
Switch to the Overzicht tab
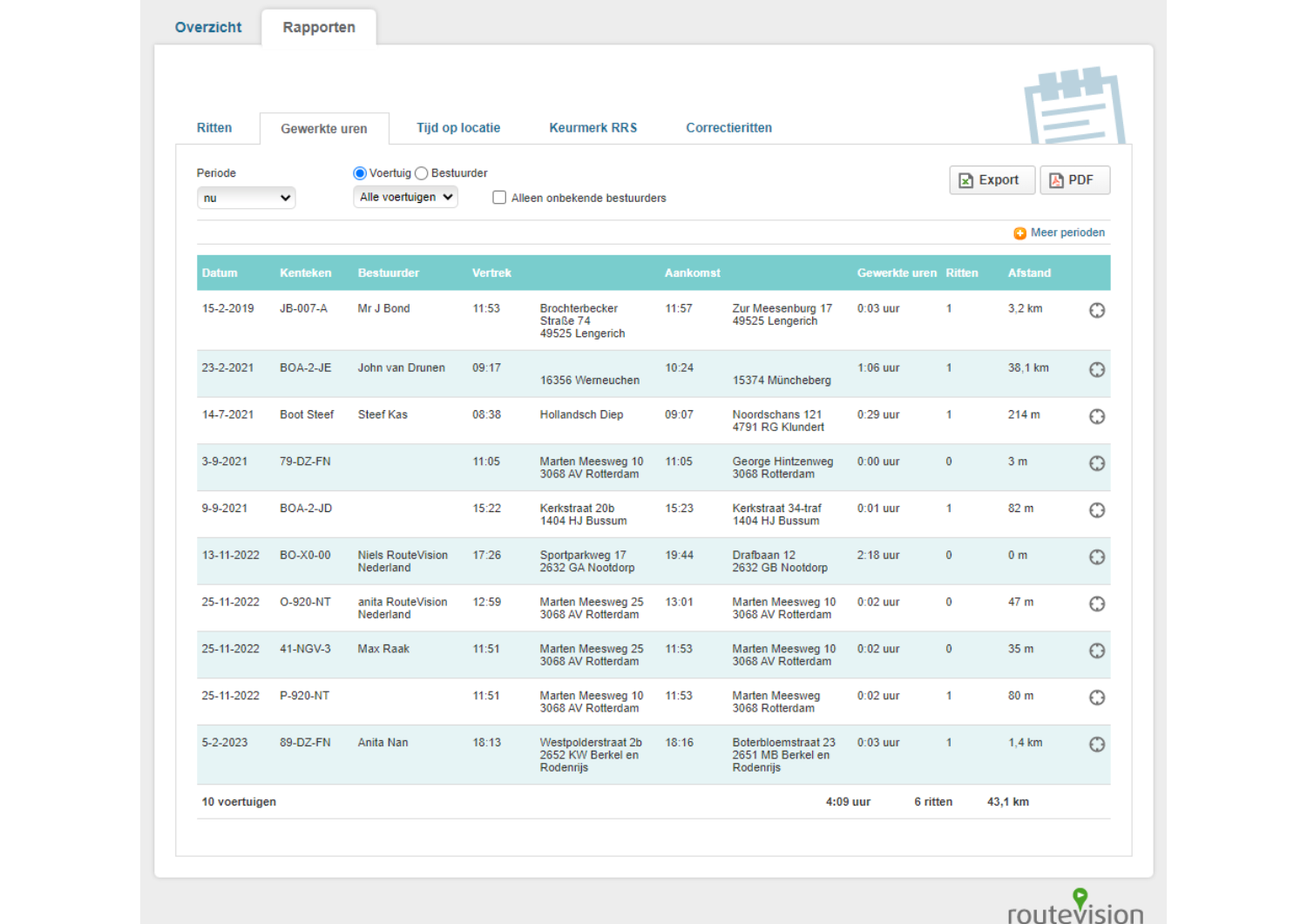208,27
